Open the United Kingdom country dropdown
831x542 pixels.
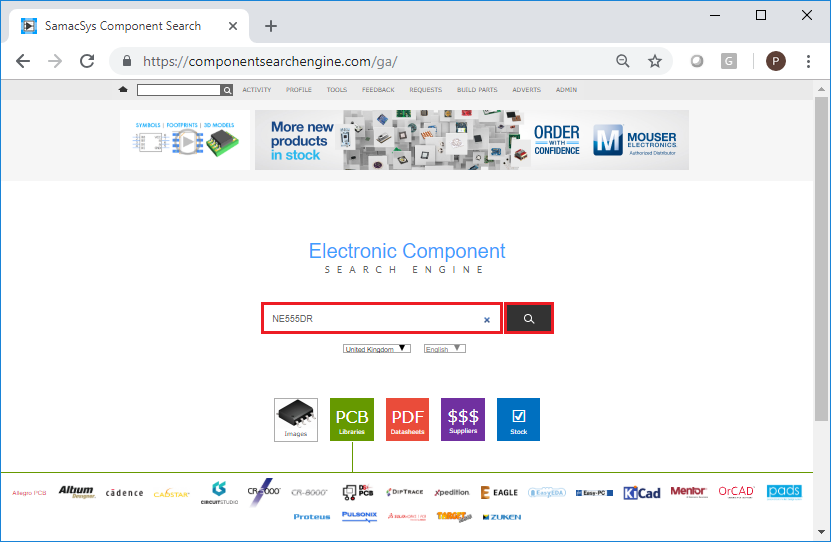pyautogui.click(x=376, y=349)
